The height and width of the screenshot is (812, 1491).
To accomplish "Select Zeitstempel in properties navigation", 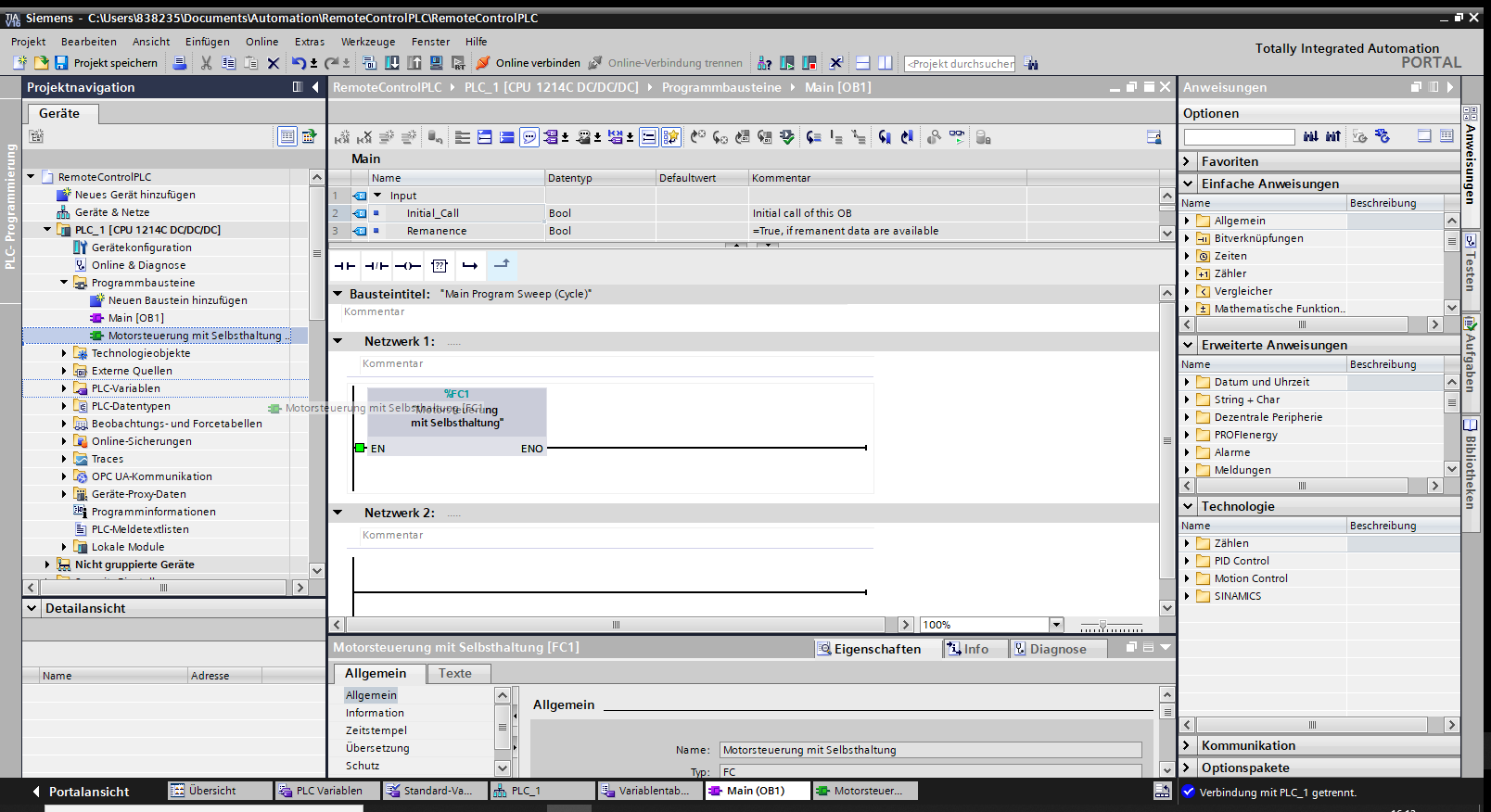I will 376,730.
